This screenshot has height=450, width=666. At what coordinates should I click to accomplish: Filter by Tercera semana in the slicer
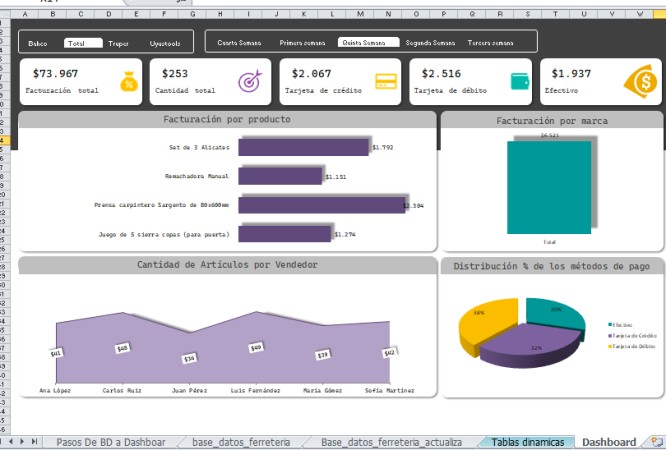coord(490,42)
